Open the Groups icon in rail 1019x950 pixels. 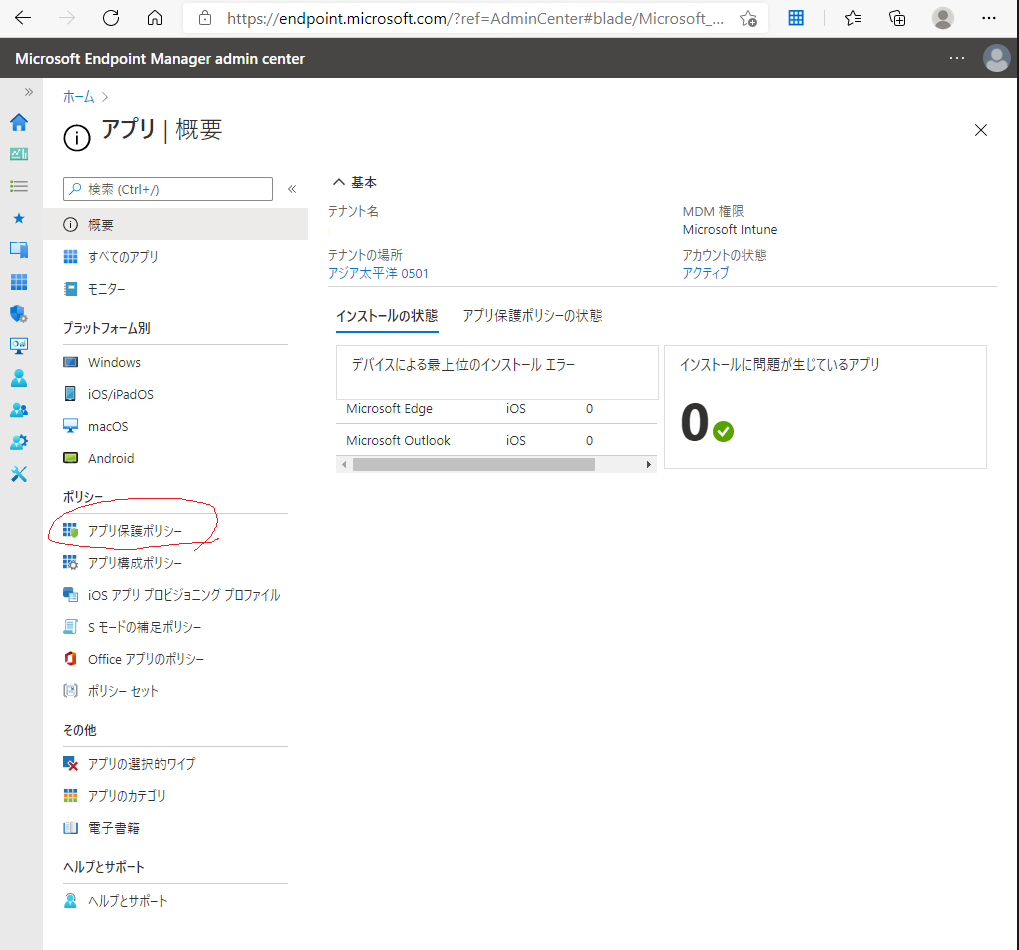tap(19, 410)
